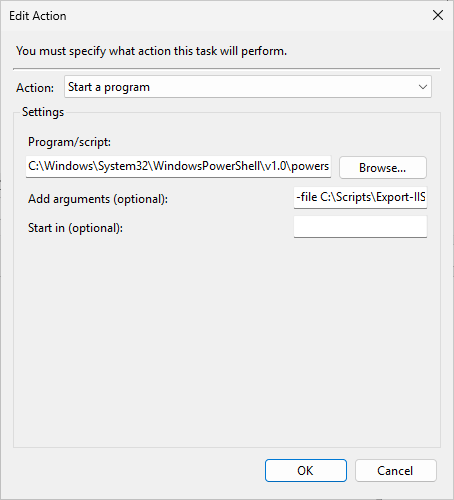Click the 'Program/script:' label
The height and width of the screenshot is (500, 454).
click(69, 142)
